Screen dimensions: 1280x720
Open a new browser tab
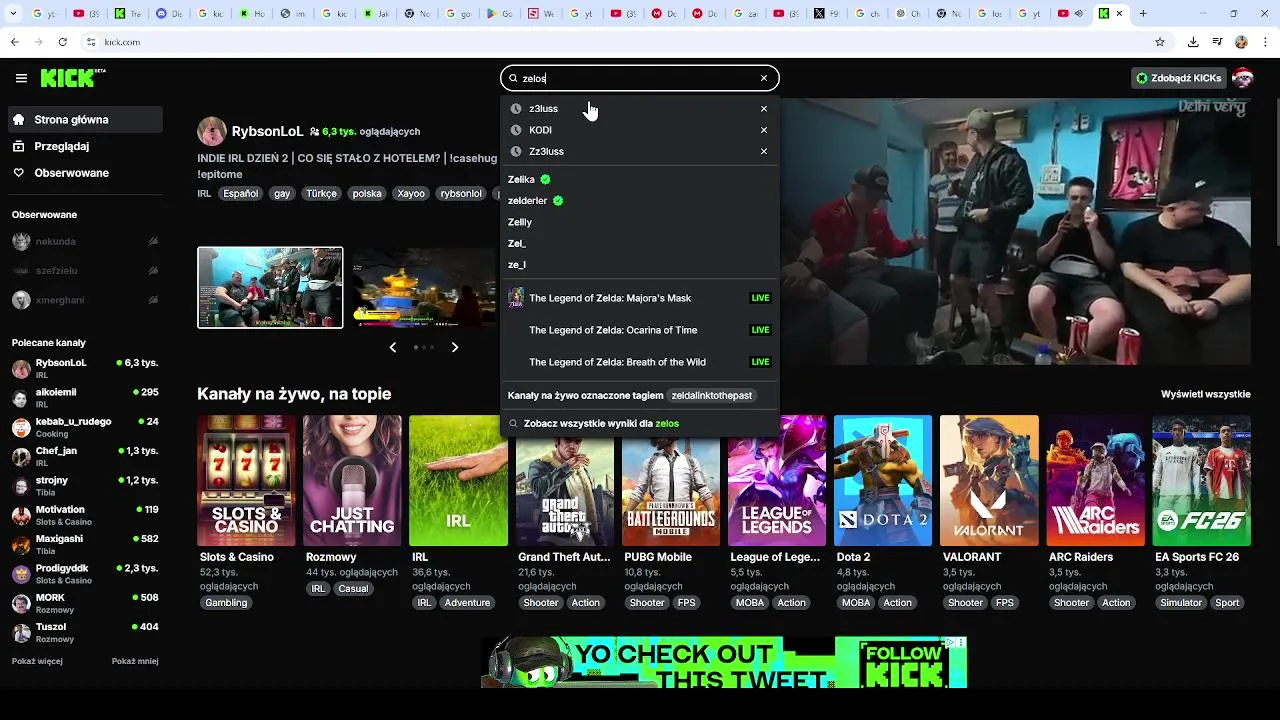point(1143,14)
